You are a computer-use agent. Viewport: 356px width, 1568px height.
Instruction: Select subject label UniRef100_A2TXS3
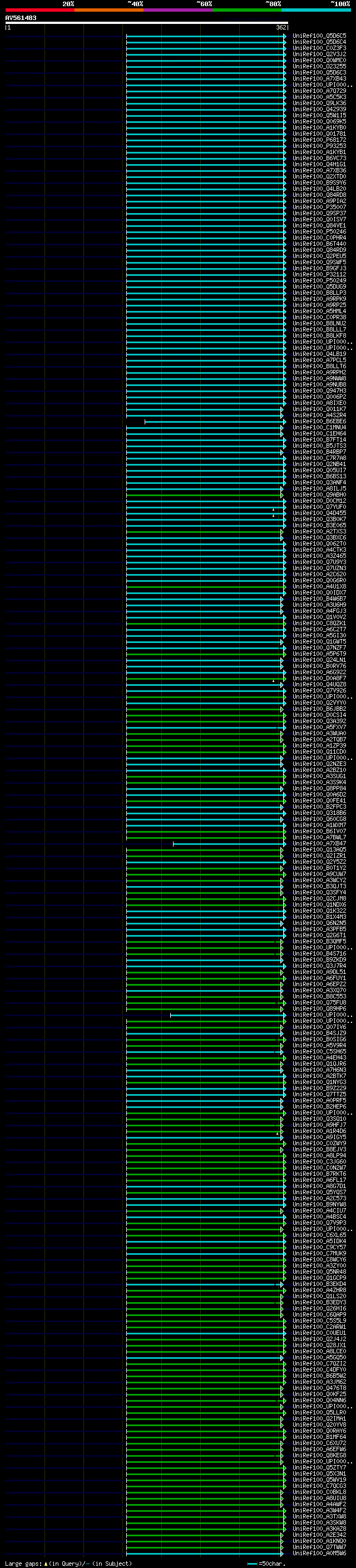point(319,531)
